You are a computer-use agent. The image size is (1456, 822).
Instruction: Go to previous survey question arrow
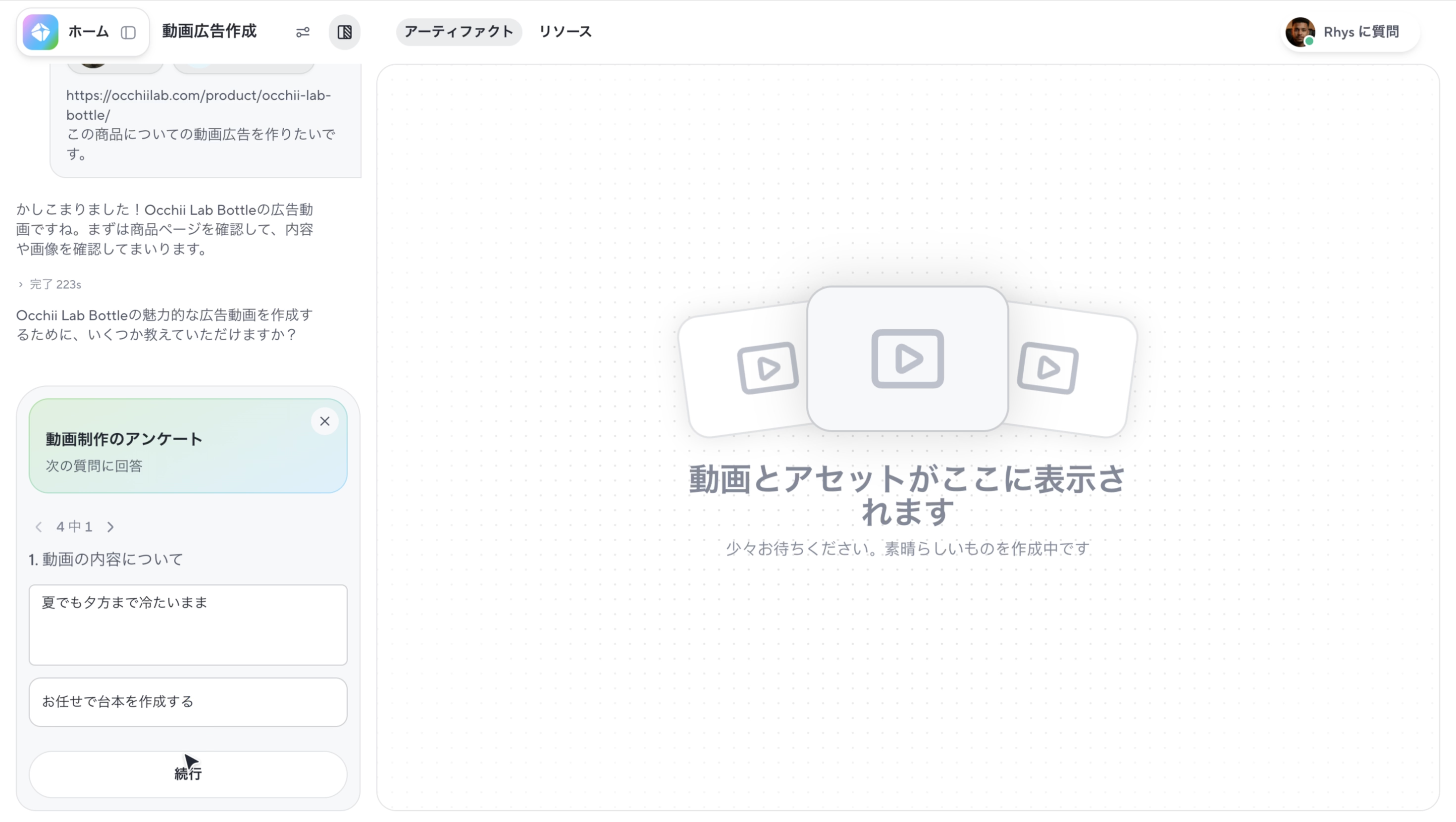point(39,527)
